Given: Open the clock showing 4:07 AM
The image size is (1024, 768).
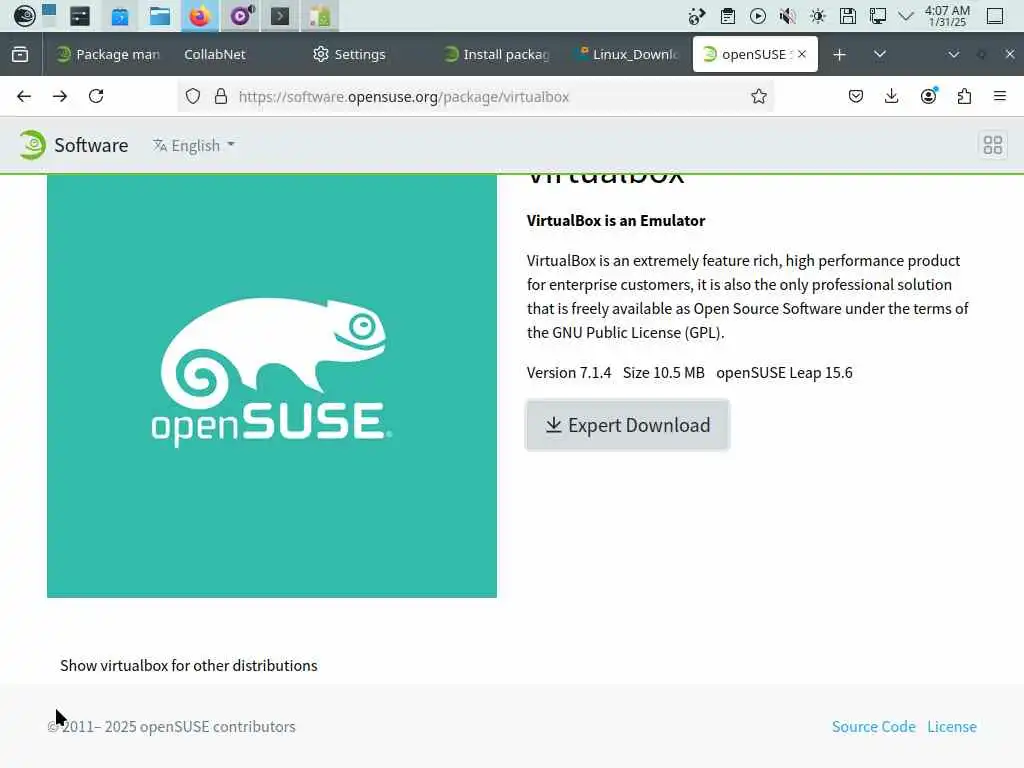Looking at the screenshot, I should [x=947, y=16].
